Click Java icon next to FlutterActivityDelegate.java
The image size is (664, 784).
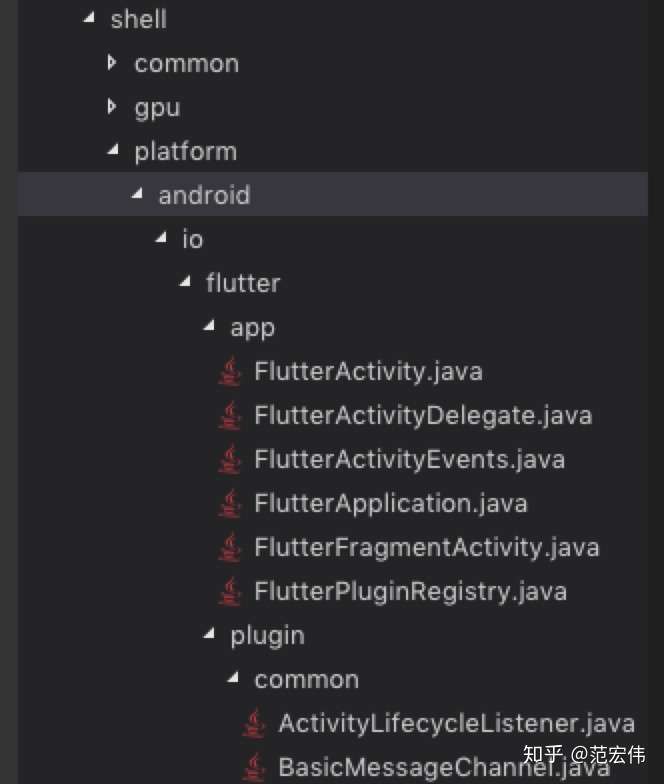(x=231, y=416)
